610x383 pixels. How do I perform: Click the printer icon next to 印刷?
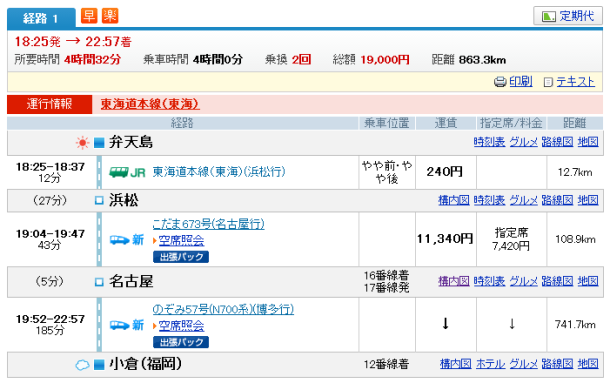[x=500, y=82]
